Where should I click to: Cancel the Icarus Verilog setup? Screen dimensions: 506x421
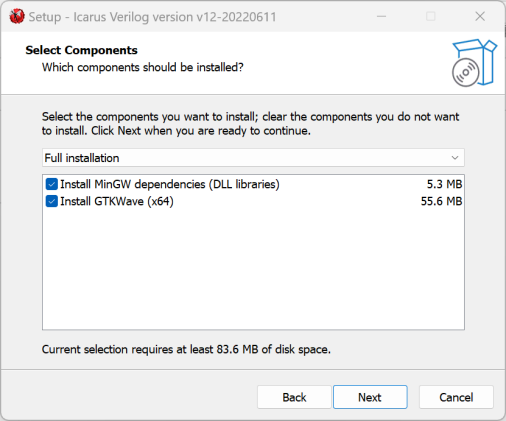point(456,397)
